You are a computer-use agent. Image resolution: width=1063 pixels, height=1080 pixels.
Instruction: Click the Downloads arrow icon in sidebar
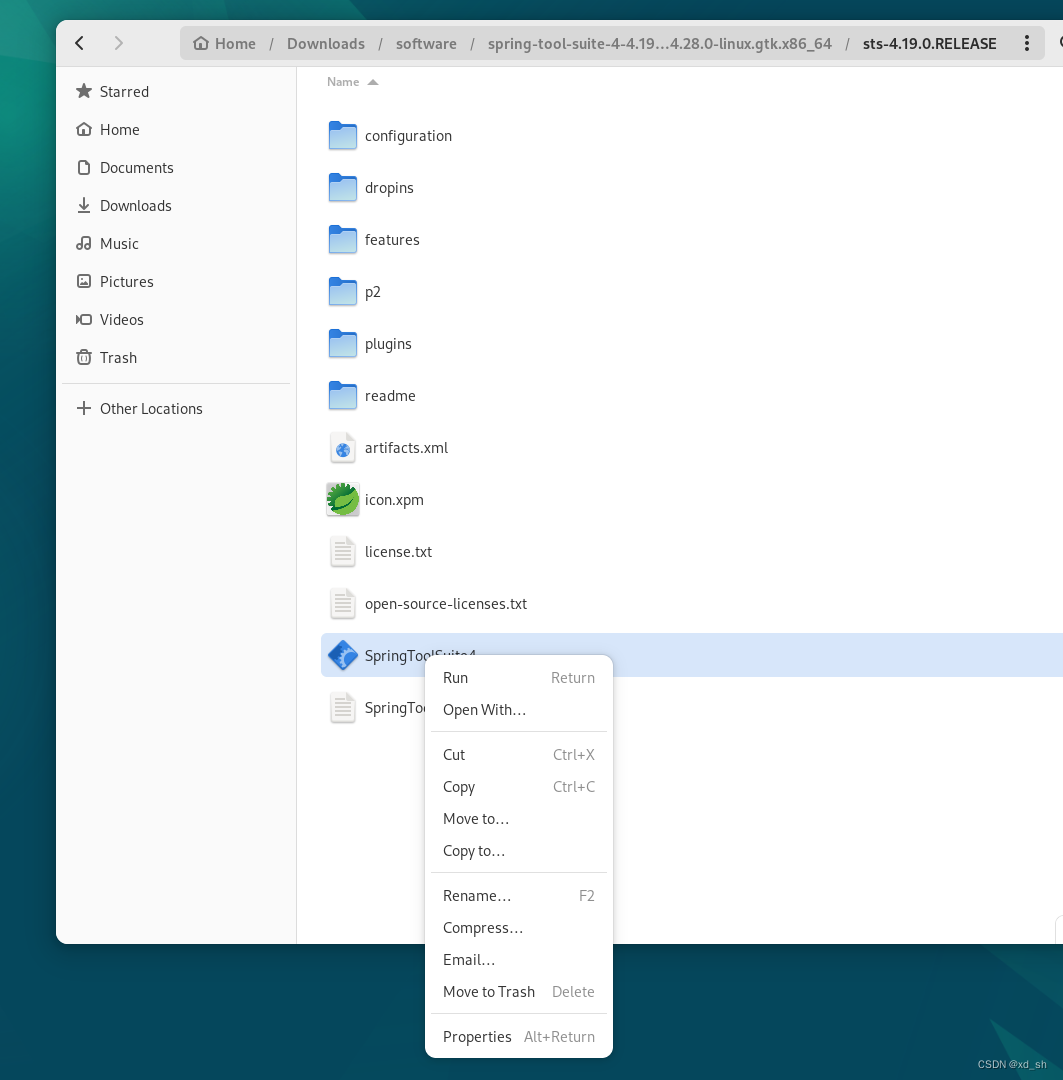click(x=84, y=205)
